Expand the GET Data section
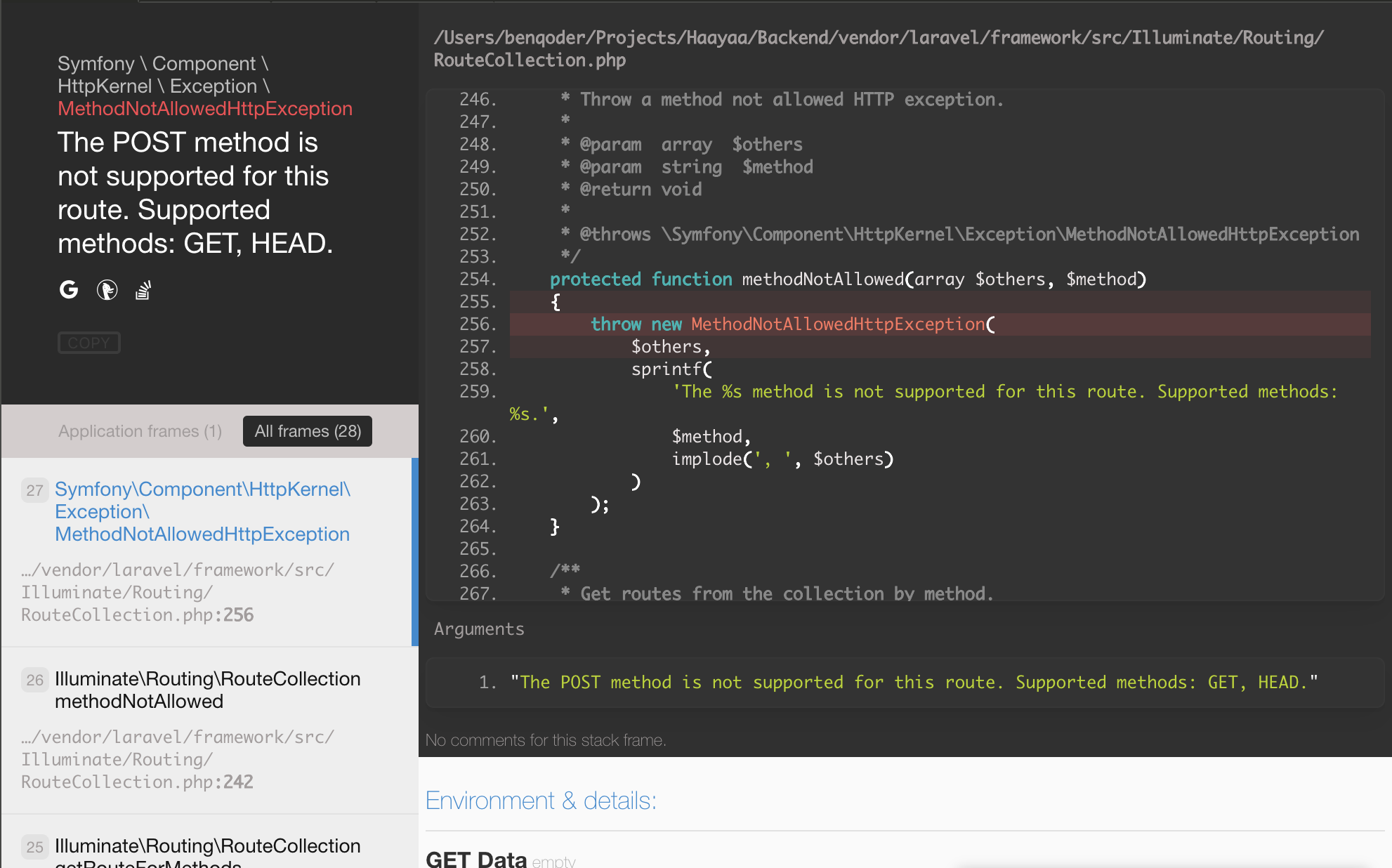1392x868 pixels. click(x=476, y=857)
